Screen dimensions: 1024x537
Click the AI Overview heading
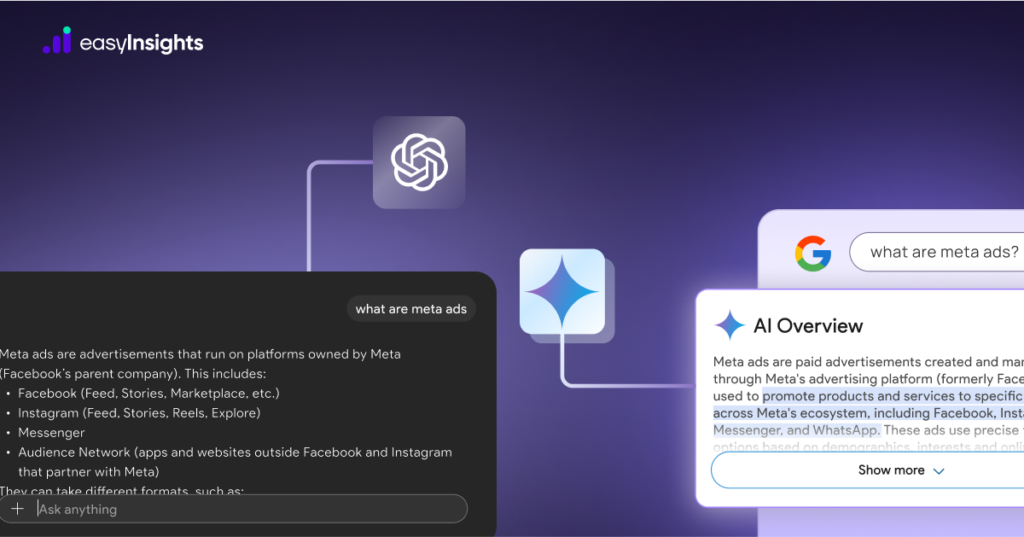pos(808,325)
